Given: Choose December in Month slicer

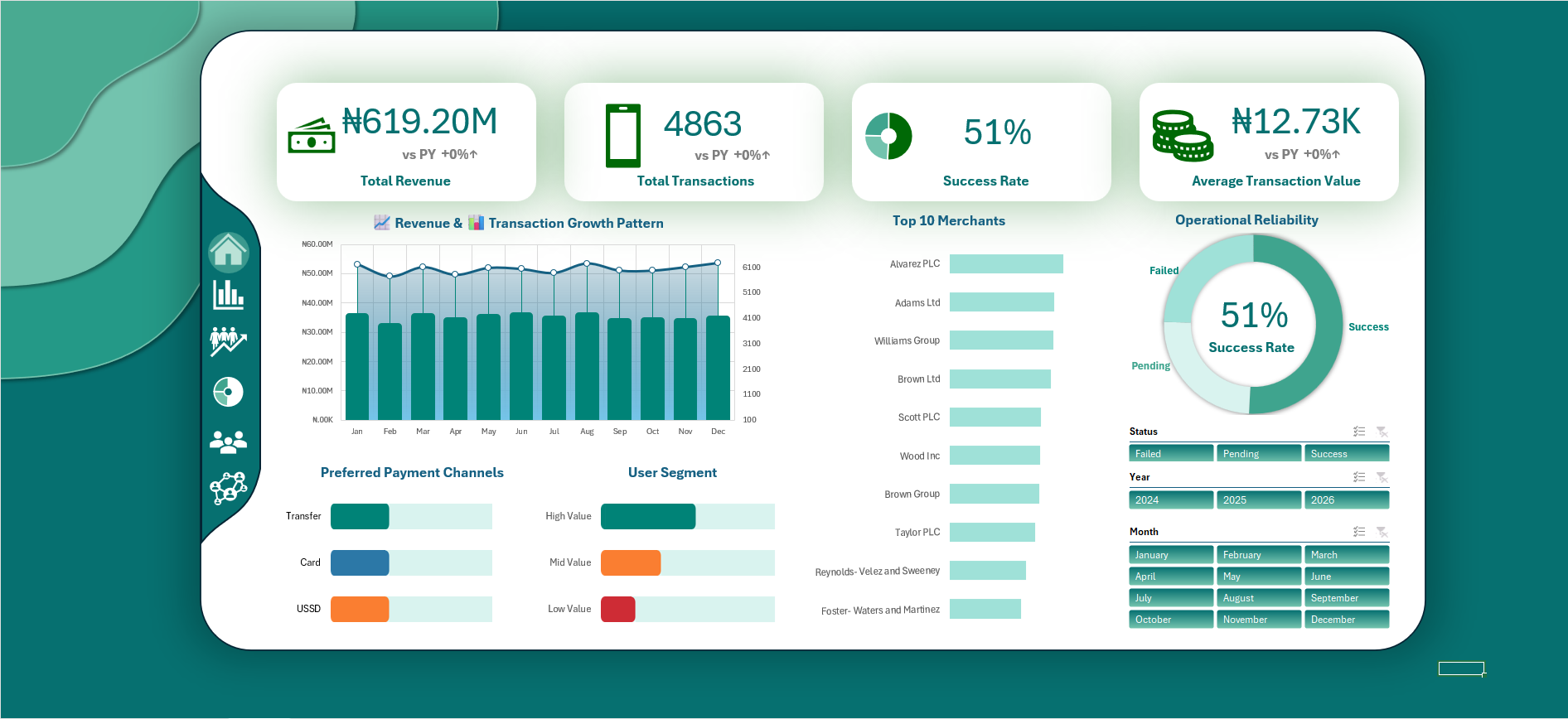Looking at the screenshot, I should tap(1347, 620).
